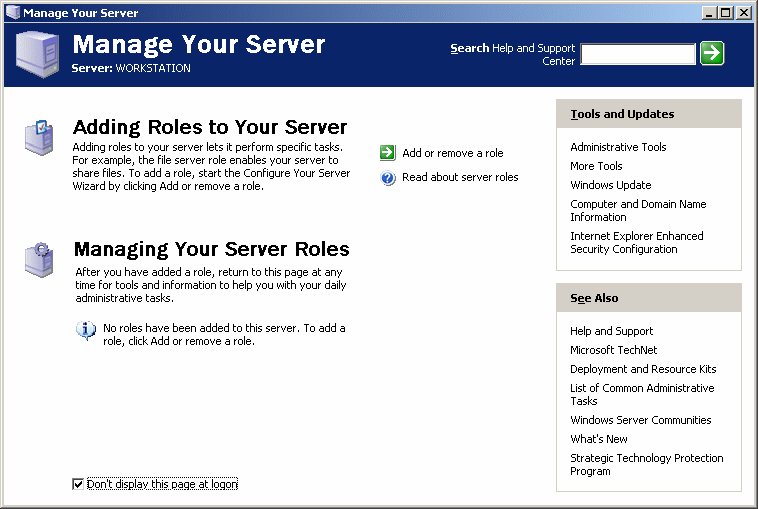Screen dimensions: 758x509
Task: Maximize the Manage Your Server window
Action: pyautogui.click(x=726, y=13)
